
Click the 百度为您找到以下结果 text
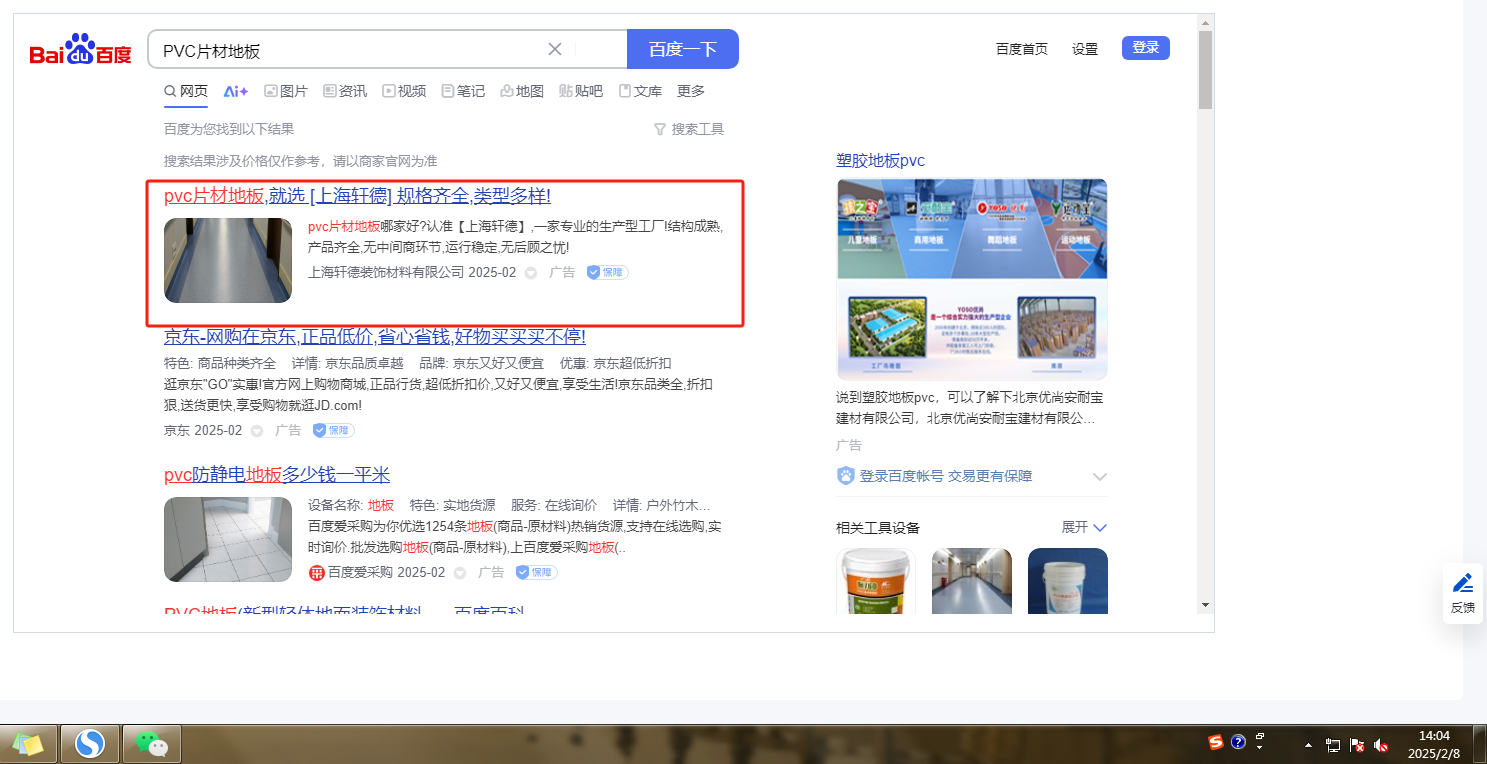[x=229, y=129]
